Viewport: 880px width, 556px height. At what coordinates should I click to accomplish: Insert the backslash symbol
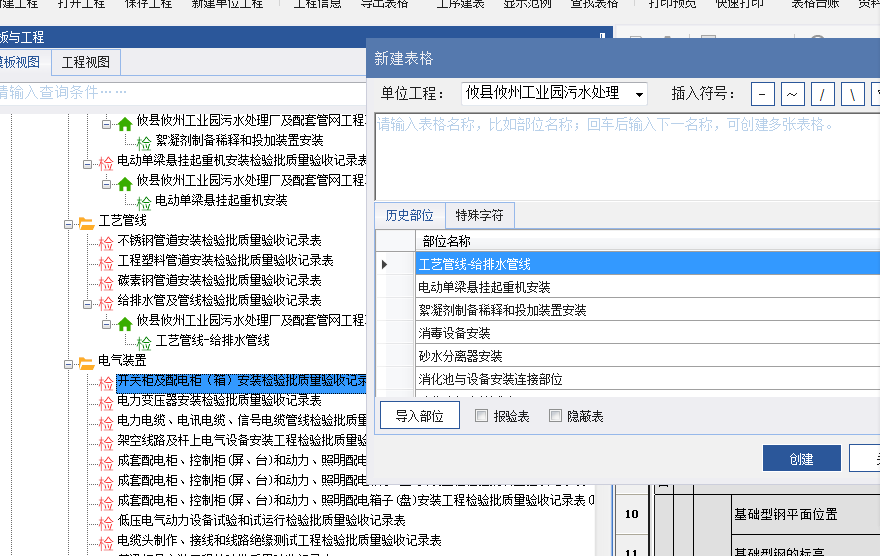click(852, 94)
